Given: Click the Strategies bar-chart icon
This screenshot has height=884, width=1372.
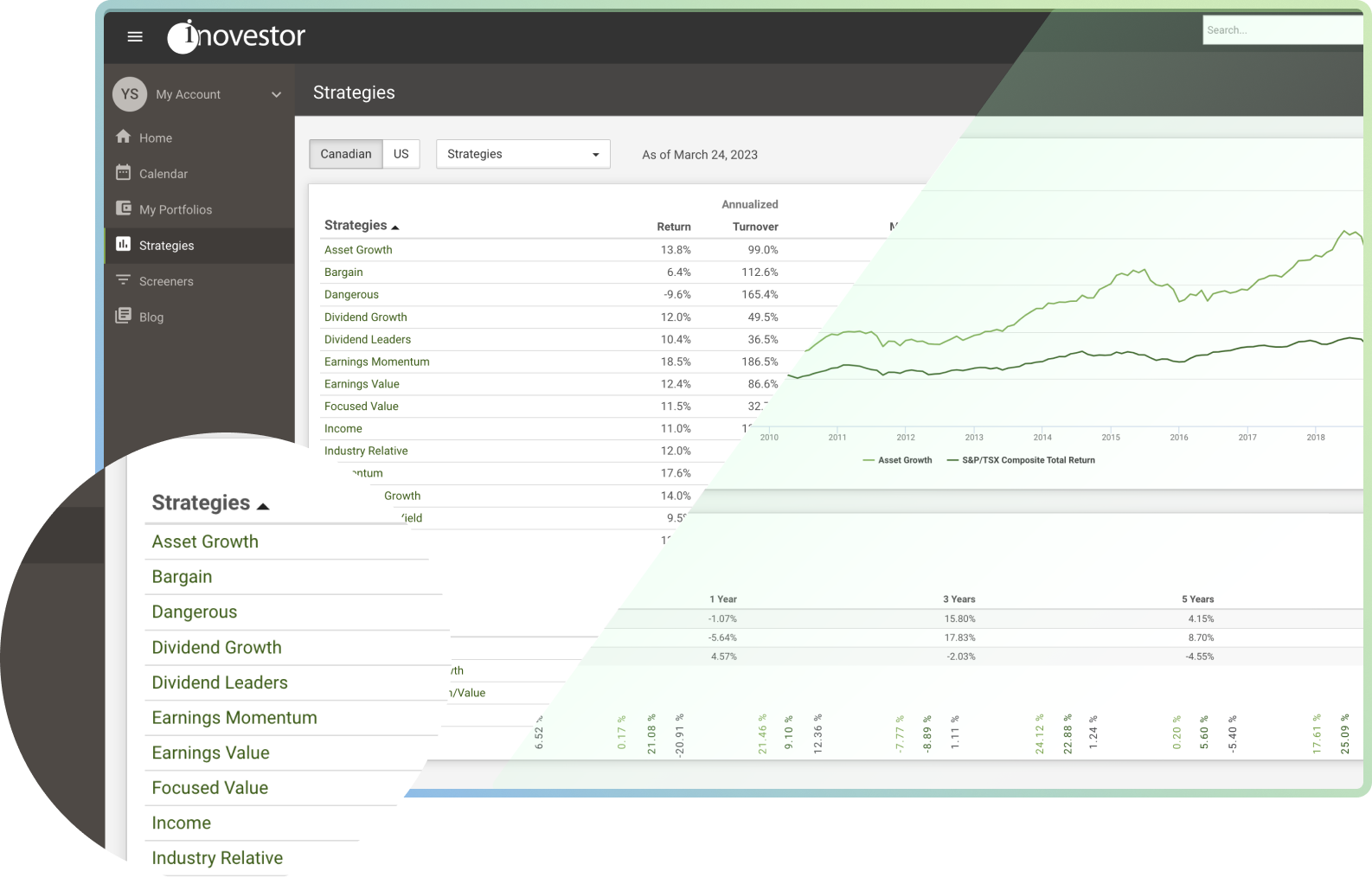Looking at the screenshot, I should [124, 245].
